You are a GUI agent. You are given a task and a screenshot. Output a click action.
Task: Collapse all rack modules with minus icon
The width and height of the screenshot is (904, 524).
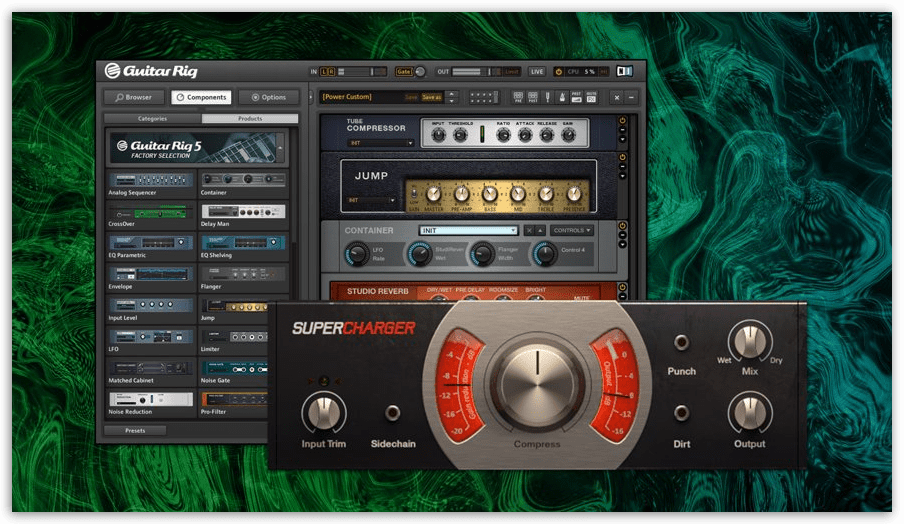pyautogui.click(x=631, y=97)
